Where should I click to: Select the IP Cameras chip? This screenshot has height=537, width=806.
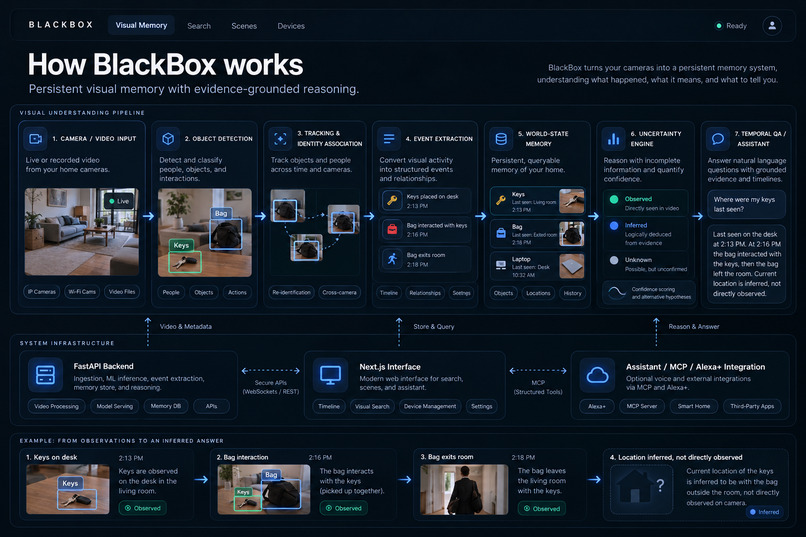42,292
